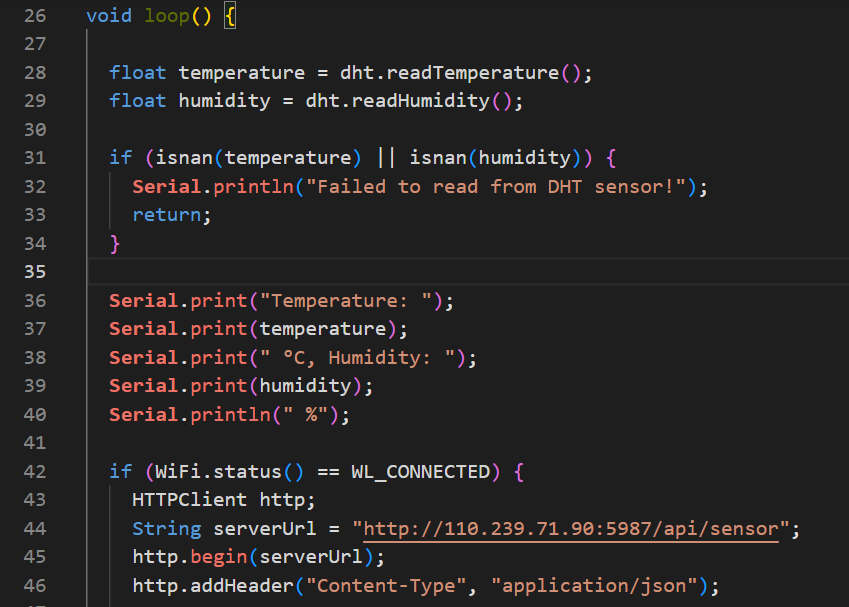Click the 'float' keyword before temperature

click(138, 73)
